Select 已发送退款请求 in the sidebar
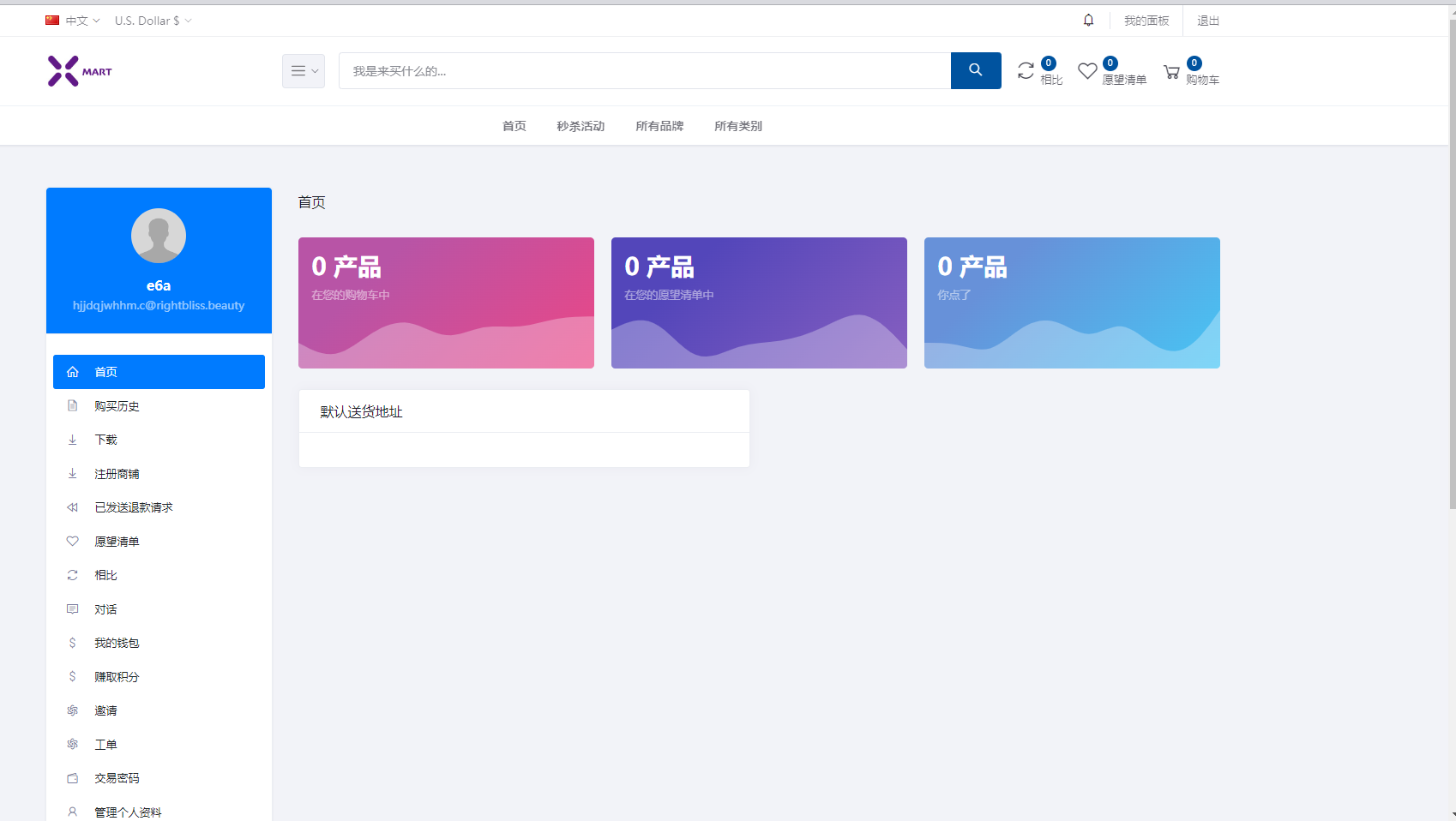This screenshot has height=821, width=1456. [134, 507]
